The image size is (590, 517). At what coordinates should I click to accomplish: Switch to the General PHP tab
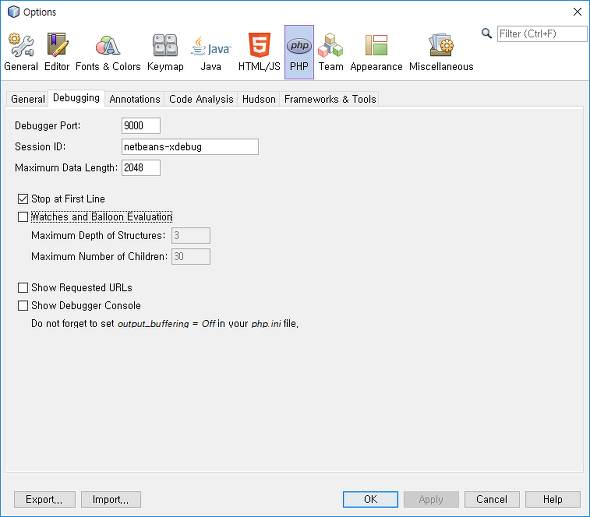[x=28, y=99]
